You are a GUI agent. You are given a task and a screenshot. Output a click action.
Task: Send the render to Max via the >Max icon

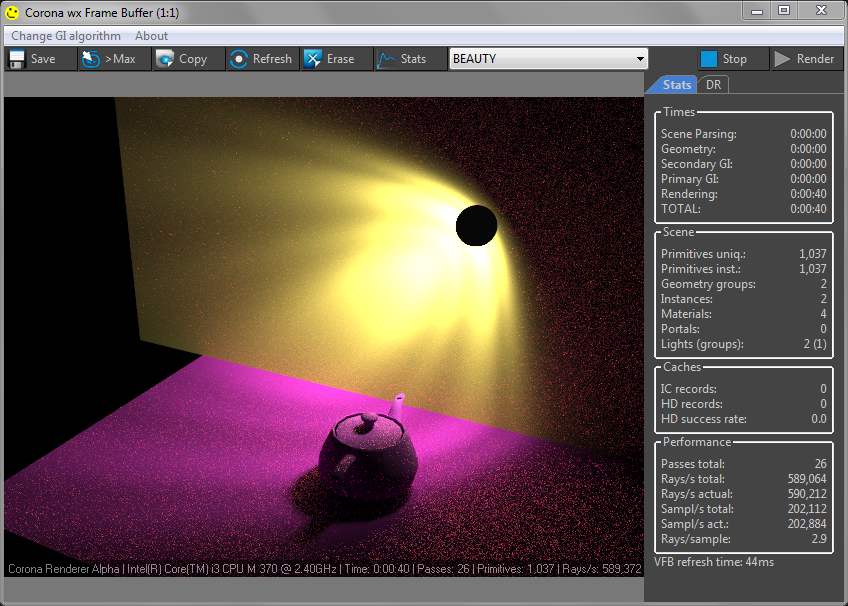[x=91, y=59]
